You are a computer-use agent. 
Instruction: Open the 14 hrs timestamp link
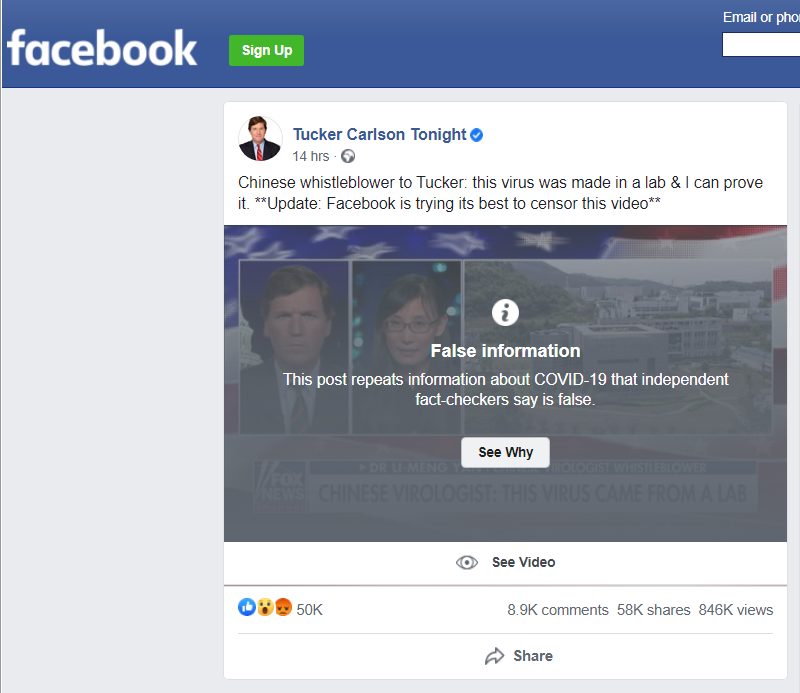point(310,156)
